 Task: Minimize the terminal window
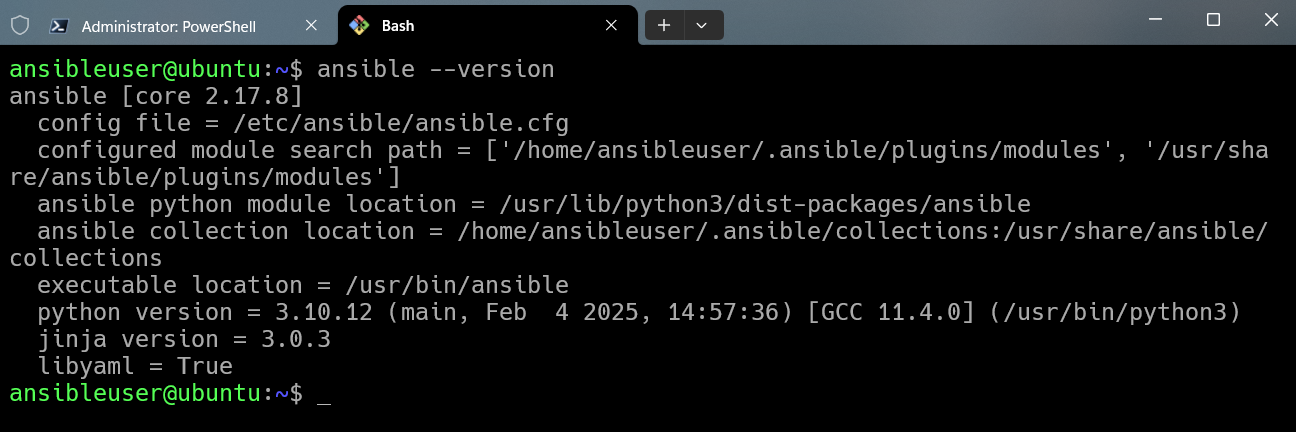[1156, 20]
